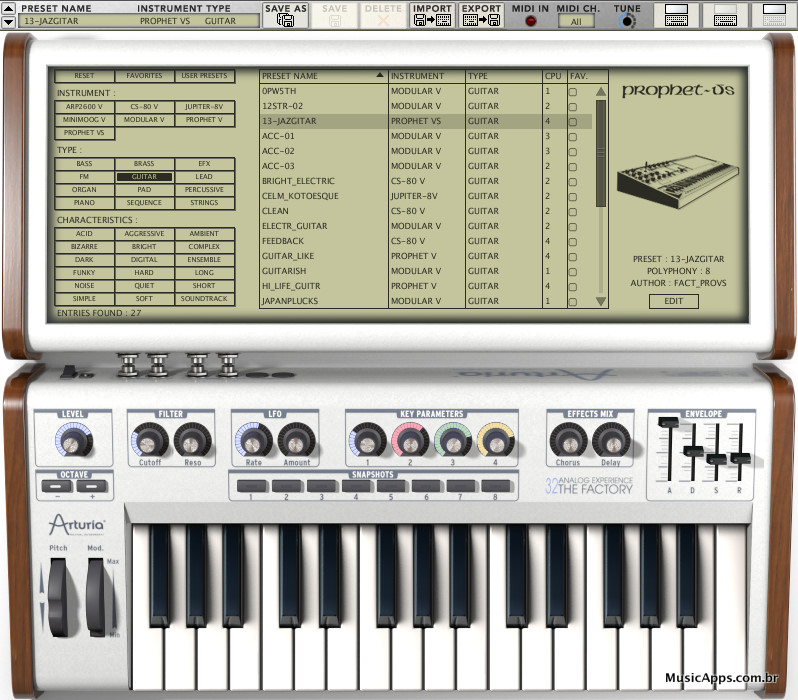The width and height of the screenshot is (798, 700).
Task: Click Snapshot button 8
Action: (x=496, y=486)
